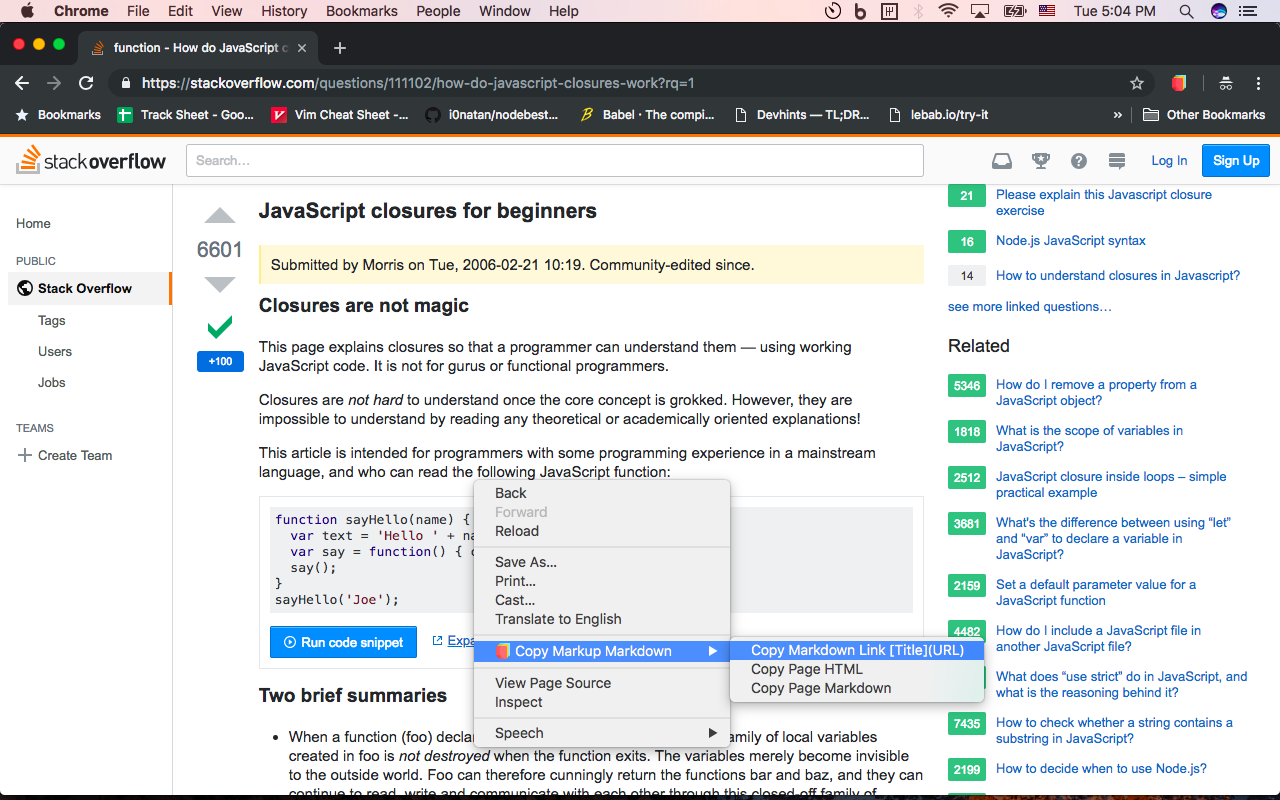Screen dimensions: 1280x800
Task: Choose Print… in the context menu
Action: [x=602, y=581]
